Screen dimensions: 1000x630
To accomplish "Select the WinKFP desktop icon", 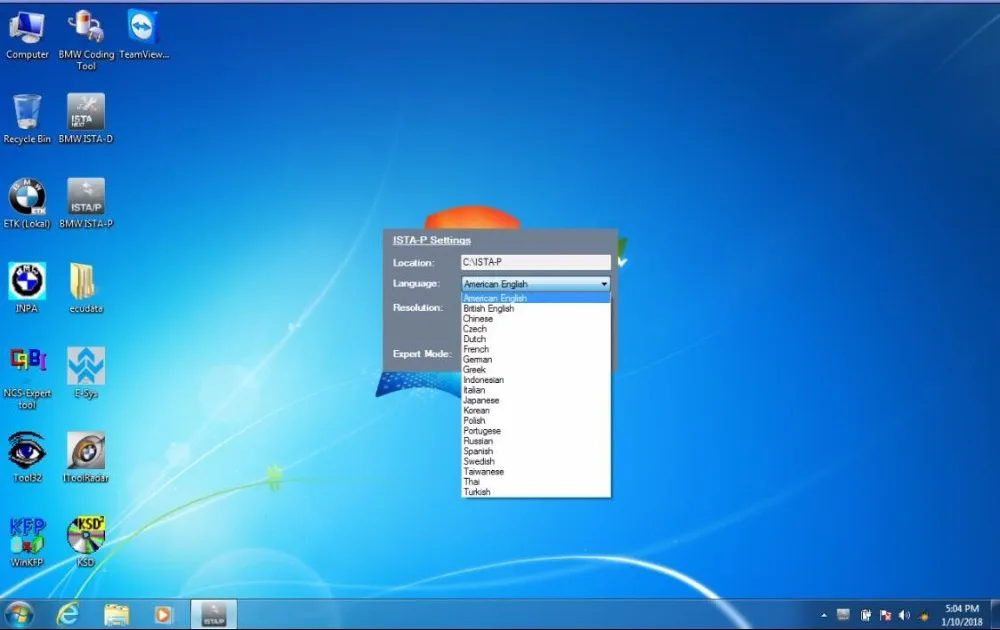I will coord(27,542).
